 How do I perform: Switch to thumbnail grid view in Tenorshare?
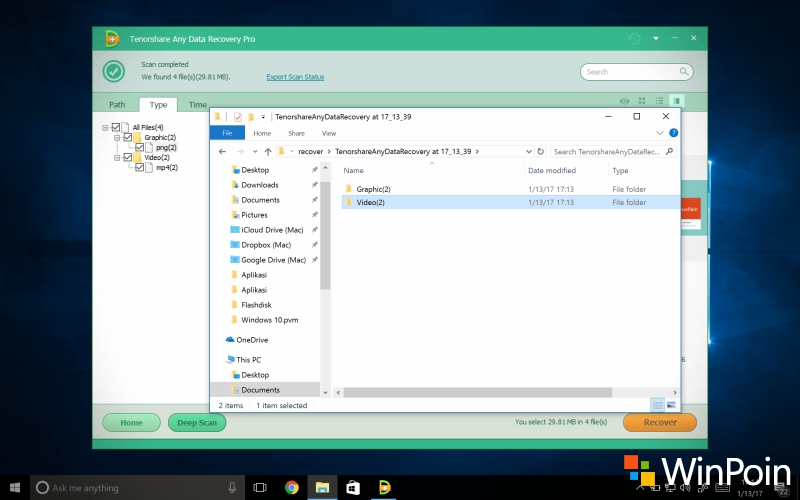(642, 101)
